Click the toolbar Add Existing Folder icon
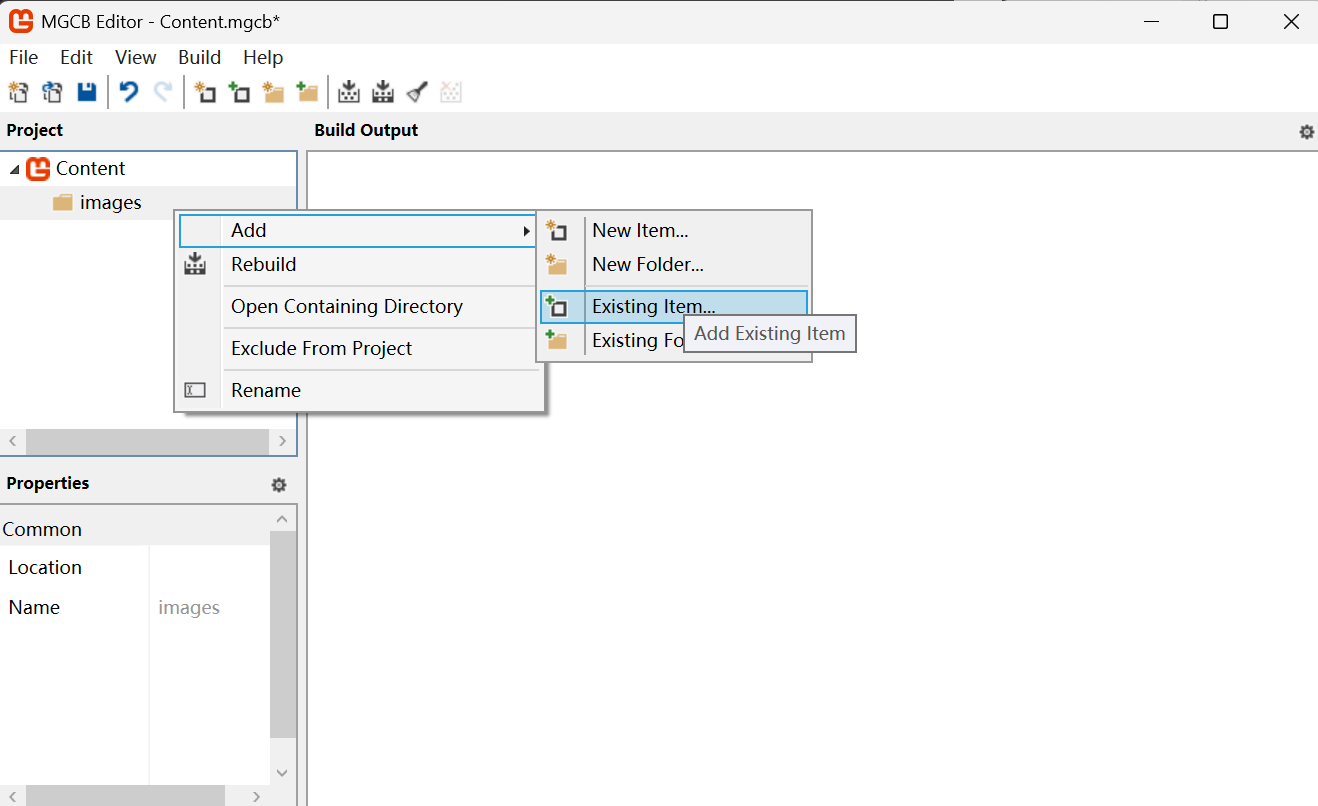This screenshot has height=806, width=1318. click(x=307, y=93)
